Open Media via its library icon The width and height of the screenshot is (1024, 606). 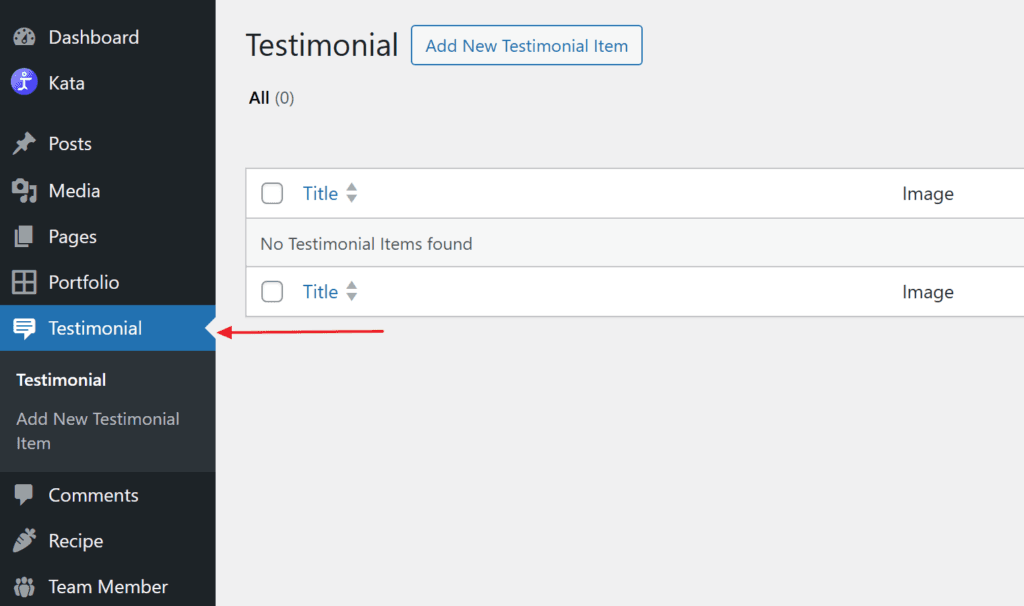click(x=24, y=190)
